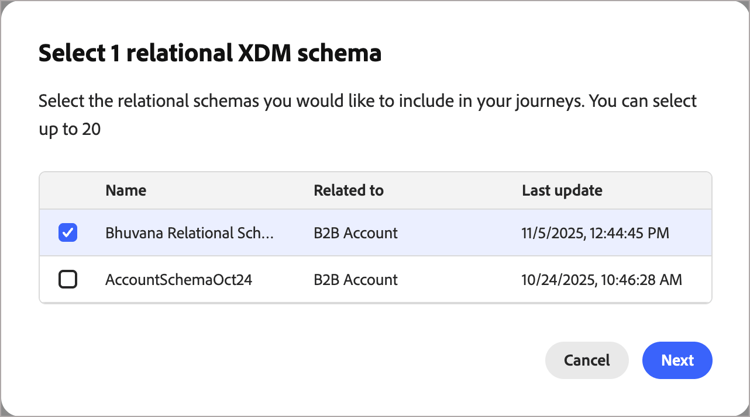Click empty space right of the AccountSchemaOct24 row's timestamp

(x=698, y=280)
